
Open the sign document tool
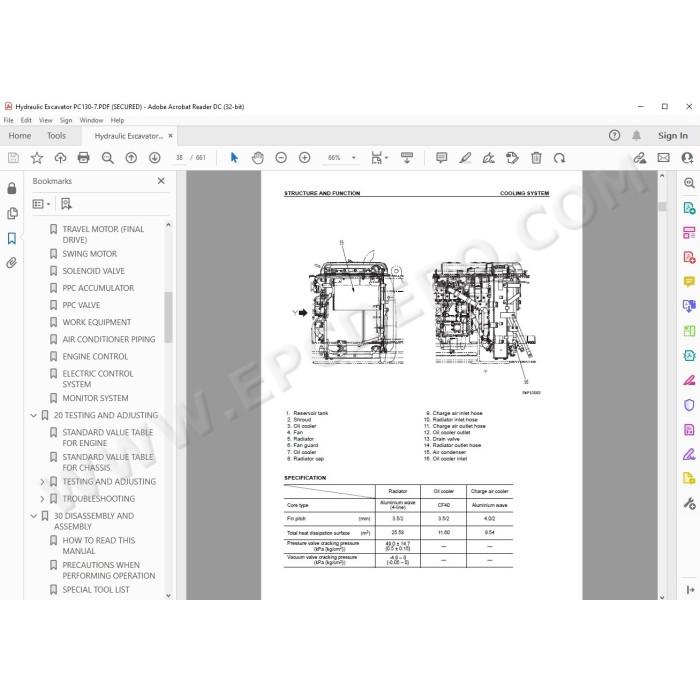tap(488, 158)
